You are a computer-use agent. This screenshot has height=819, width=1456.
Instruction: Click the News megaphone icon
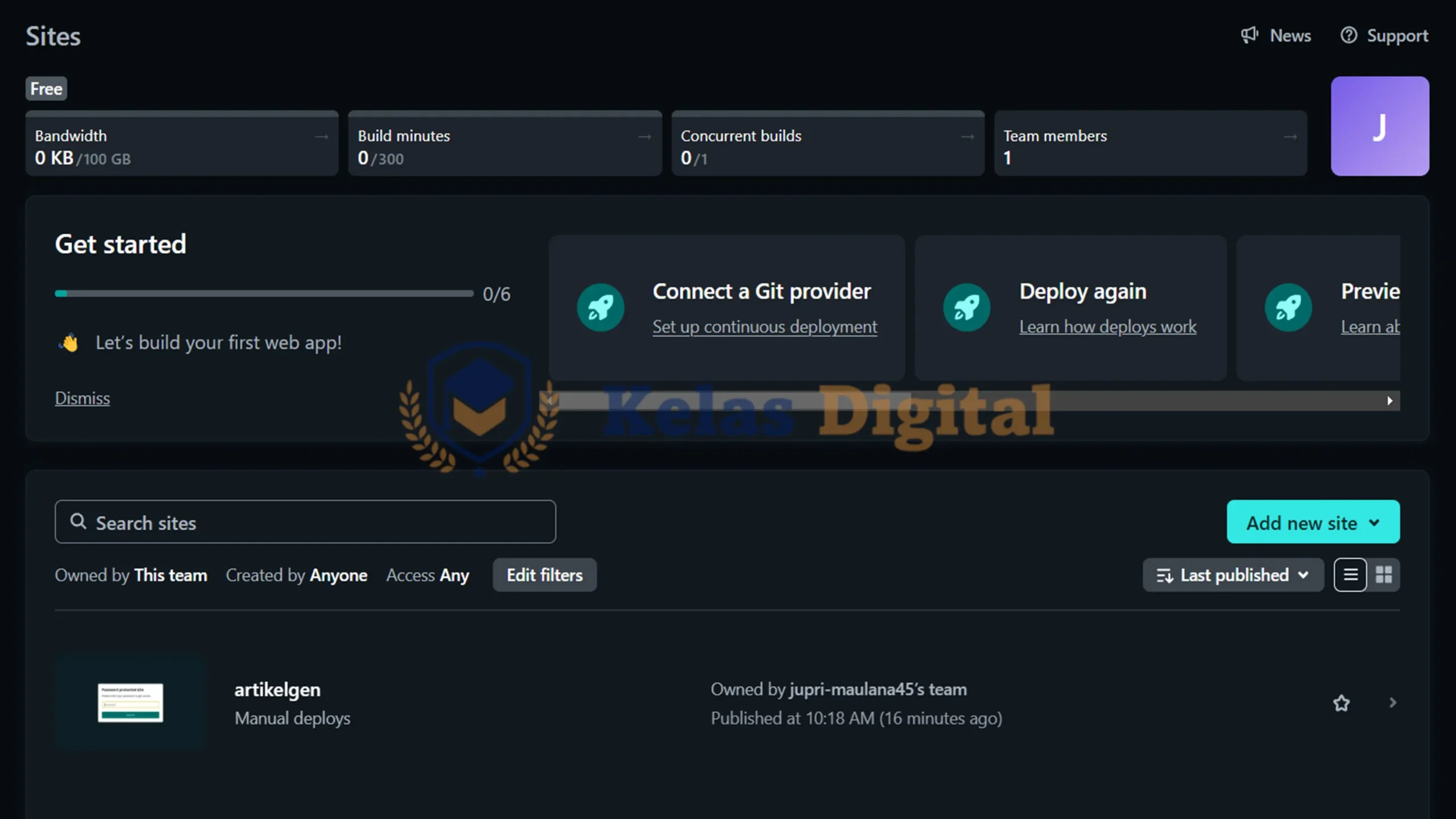click(x=1249, y=35)
